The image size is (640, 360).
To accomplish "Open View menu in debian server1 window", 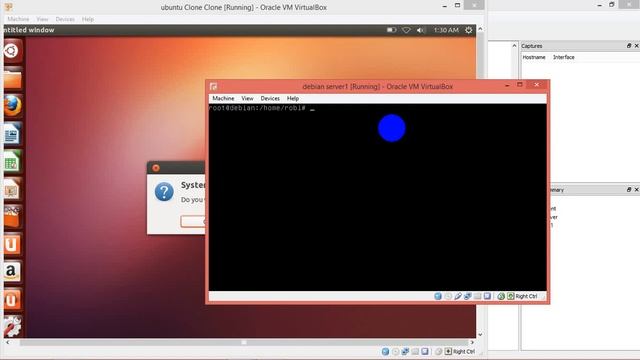I will point(247,98).
